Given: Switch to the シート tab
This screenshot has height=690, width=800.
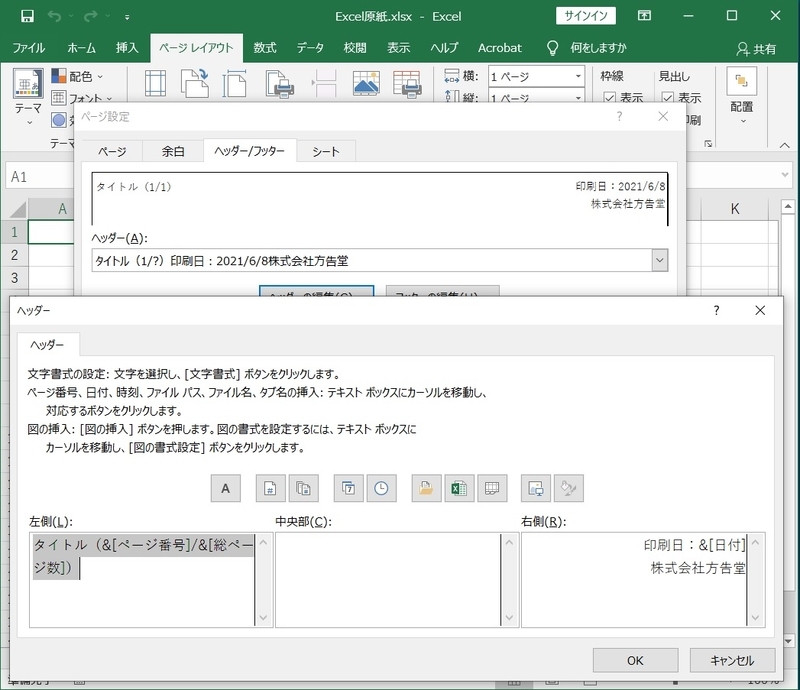Looking at the screenshot, I should click(x=324, y=152).
